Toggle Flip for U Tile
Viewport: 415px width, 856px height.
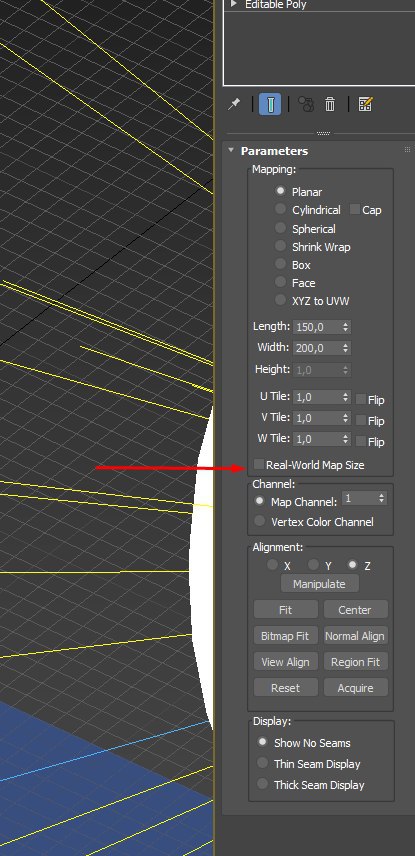pos(360,399)
